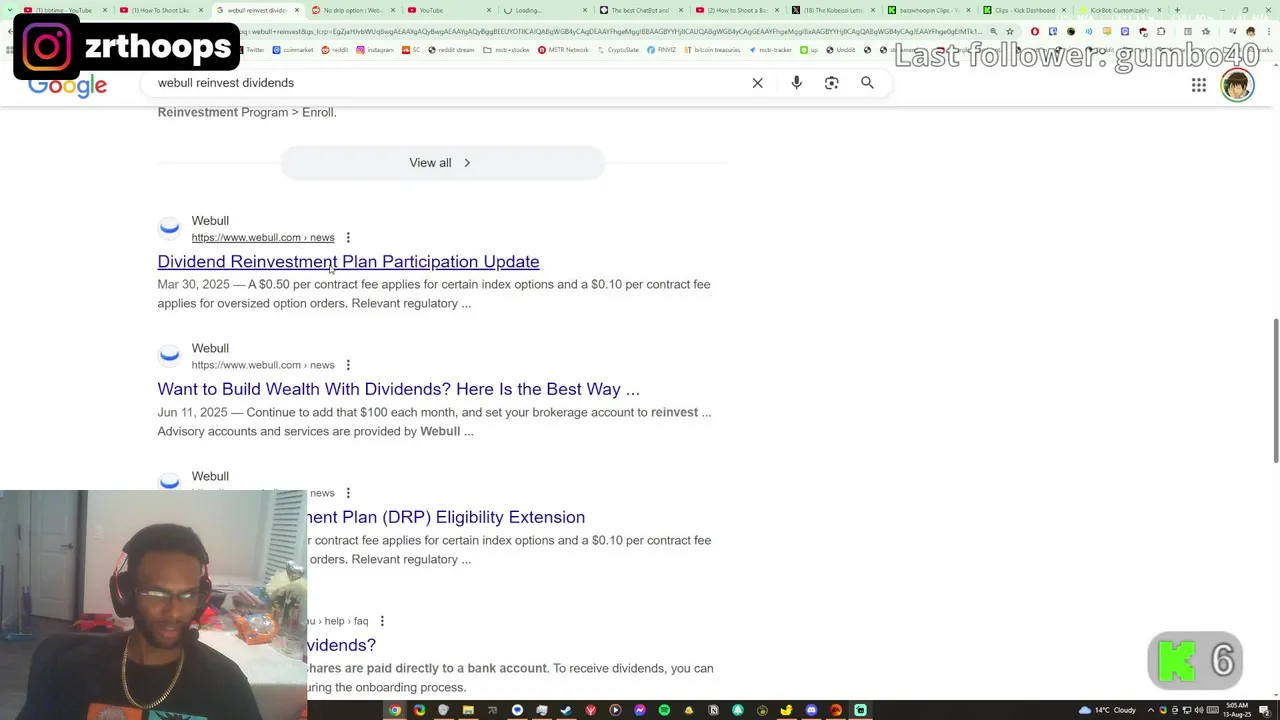Open options for Want to Build Wealth result
This screenshot has height=720, width=1280.
click(x=348, y=366)
